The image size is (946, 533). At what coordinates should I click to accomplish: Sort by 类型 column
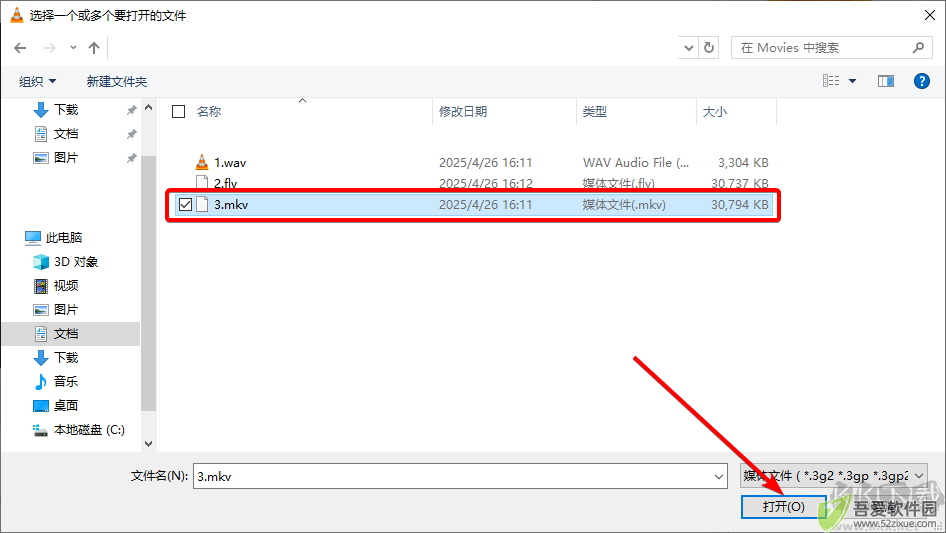point(595,112)
